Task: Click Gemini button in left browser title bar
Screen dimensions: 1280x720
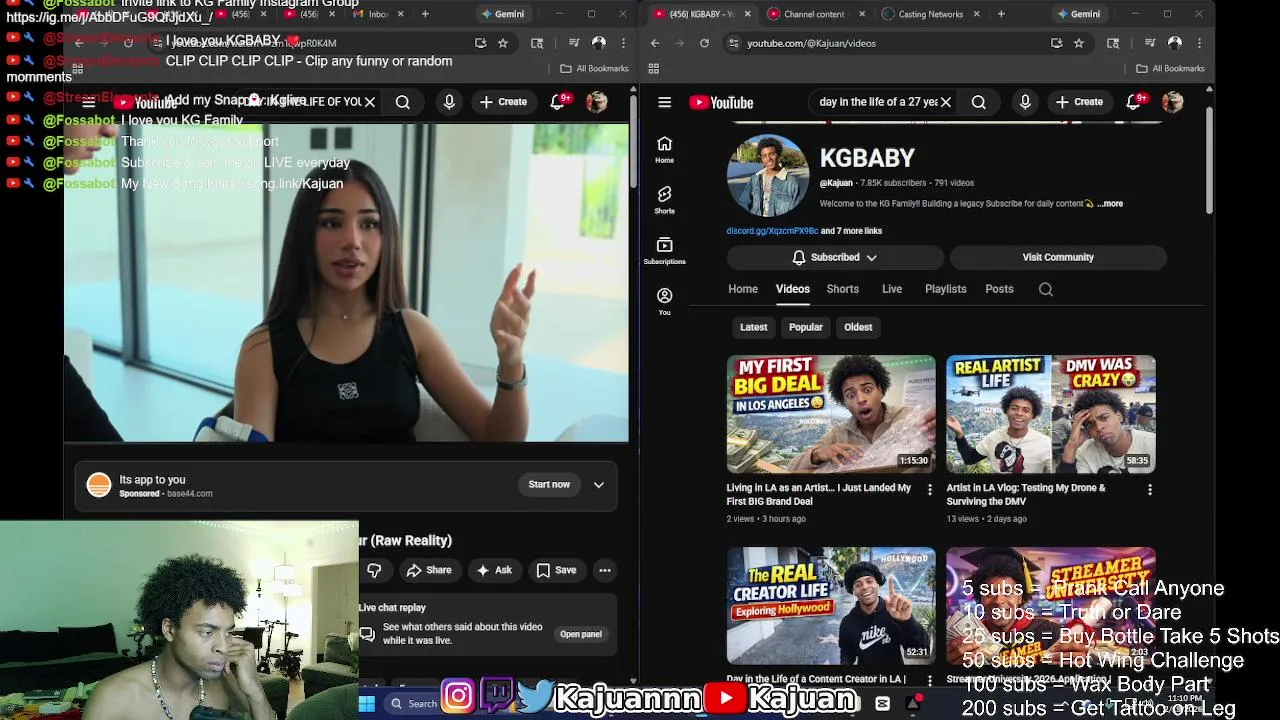Action: (502, 14)
